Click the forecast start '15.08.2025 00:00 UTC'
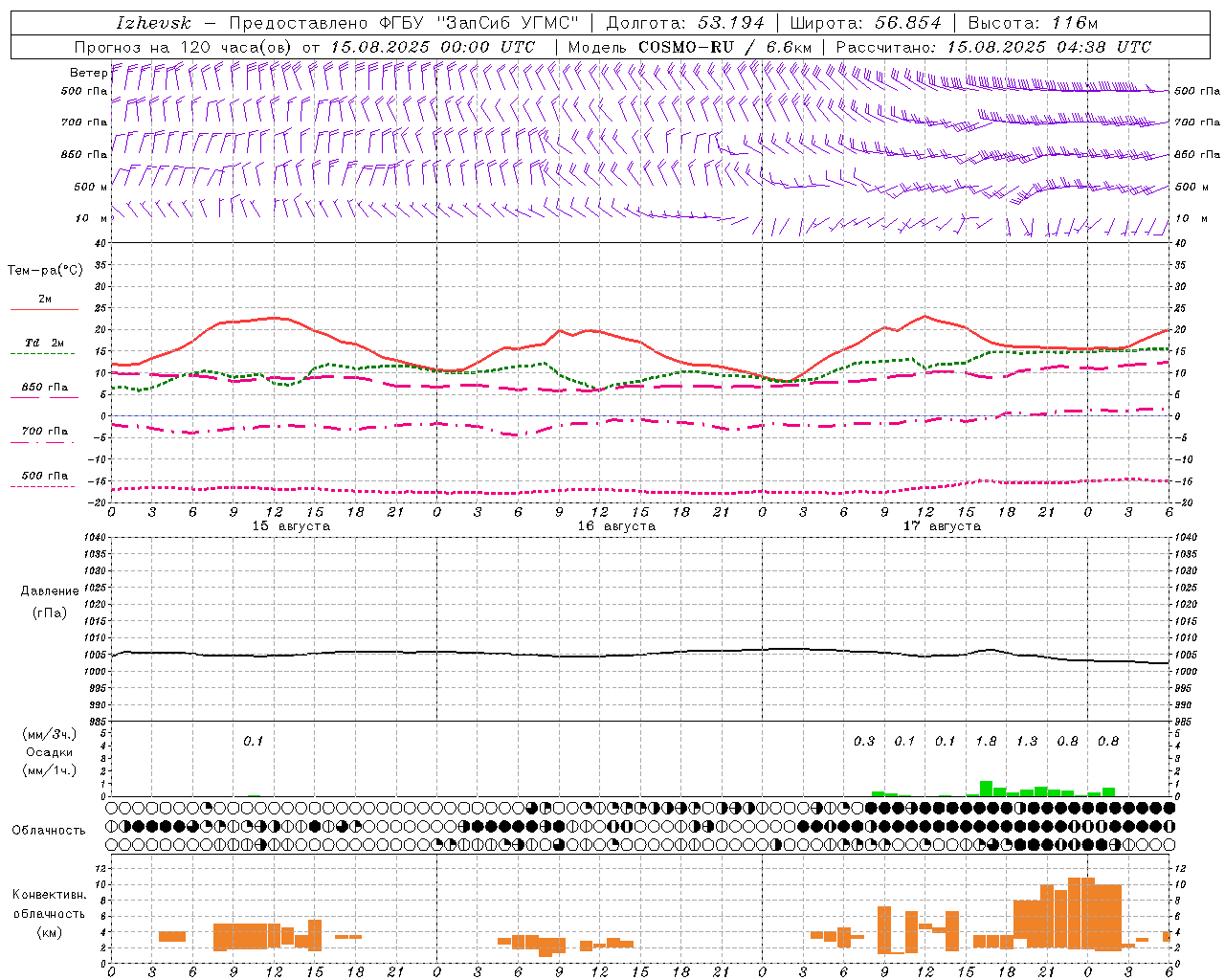This screenshot has height=980, width=1225. pyautogui.click(x=433, y=47)
